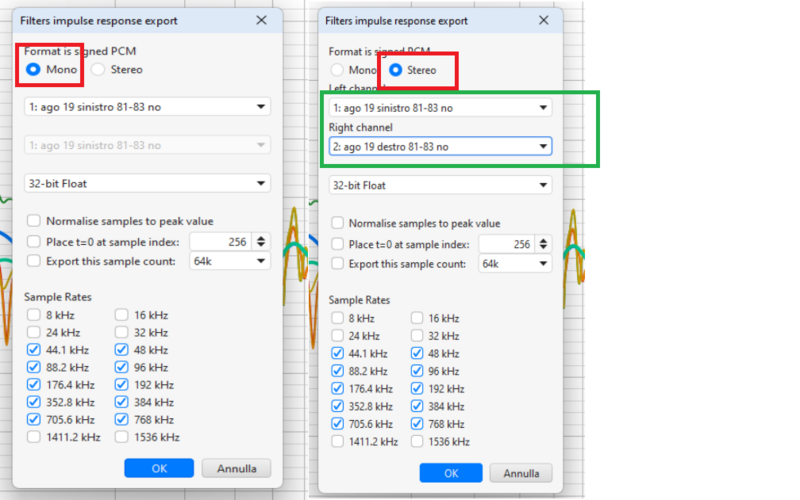
Task: Open the 32-bit Float dropdown in left dialog
Action: [147, 183]
